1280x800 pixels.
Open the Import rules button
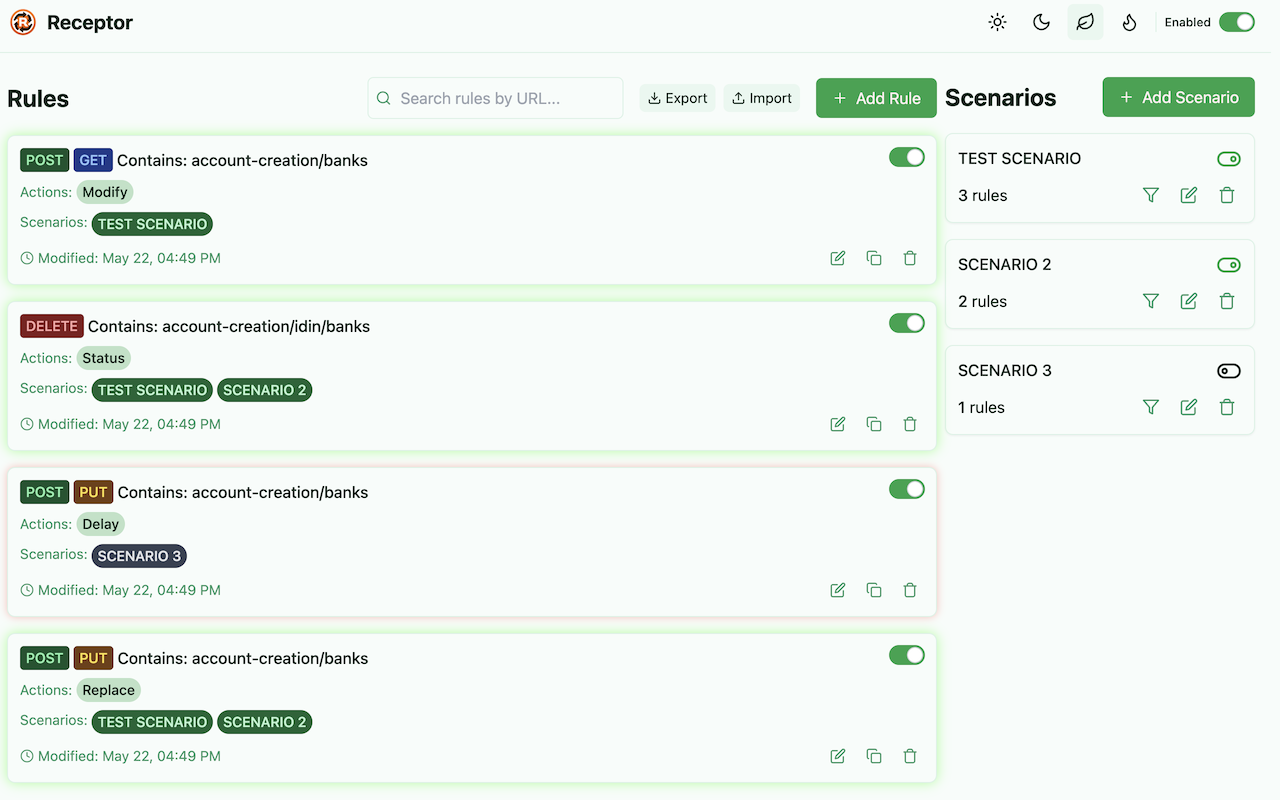coord(762,98)
